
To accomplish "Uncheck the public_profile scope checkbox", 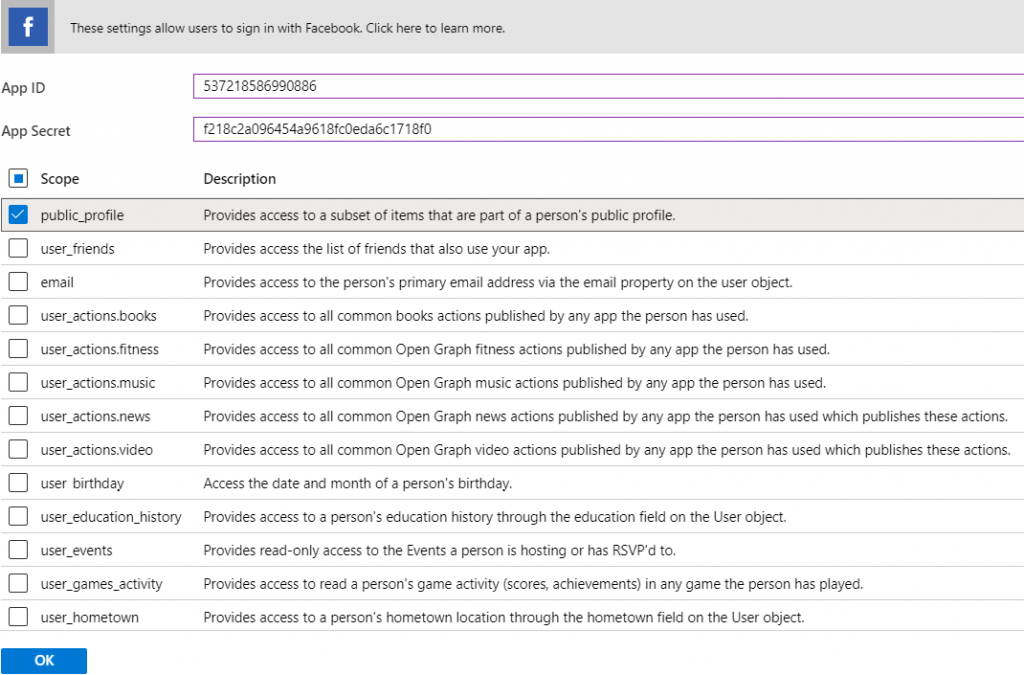I will (18, 215).
